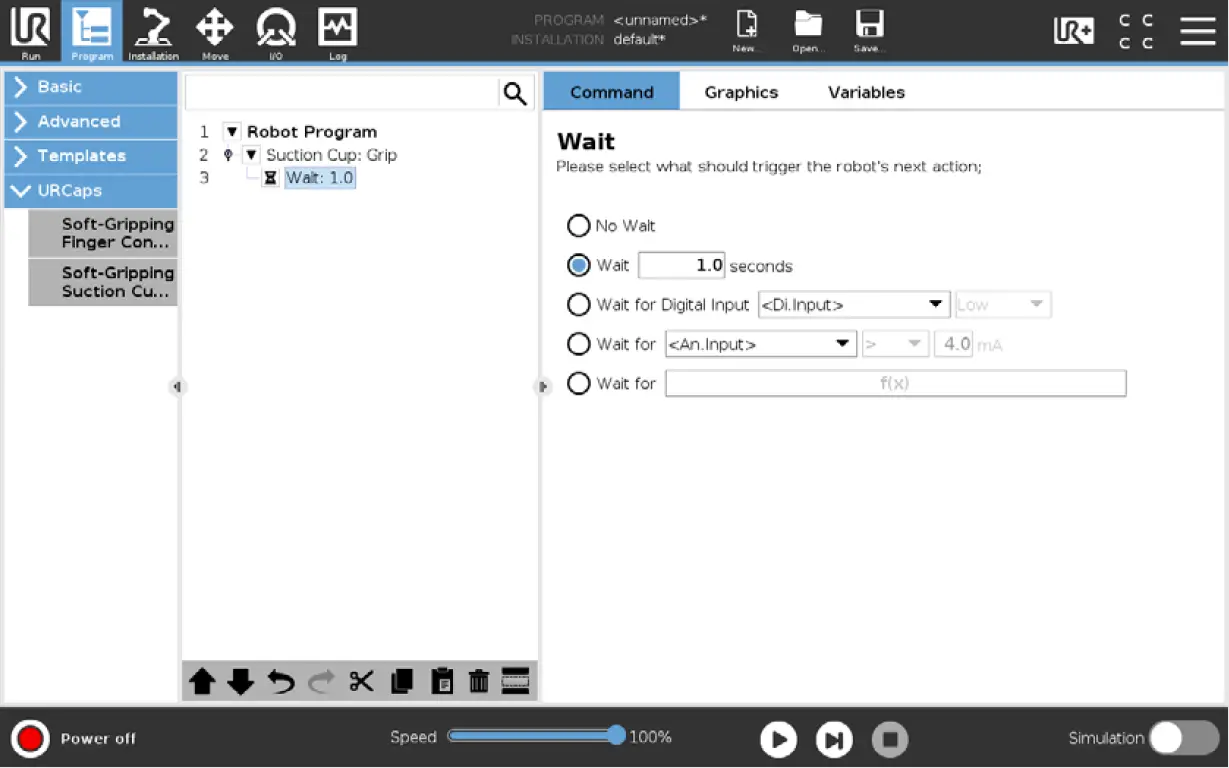Open the Installation screen icon

[x=153, y=32]
